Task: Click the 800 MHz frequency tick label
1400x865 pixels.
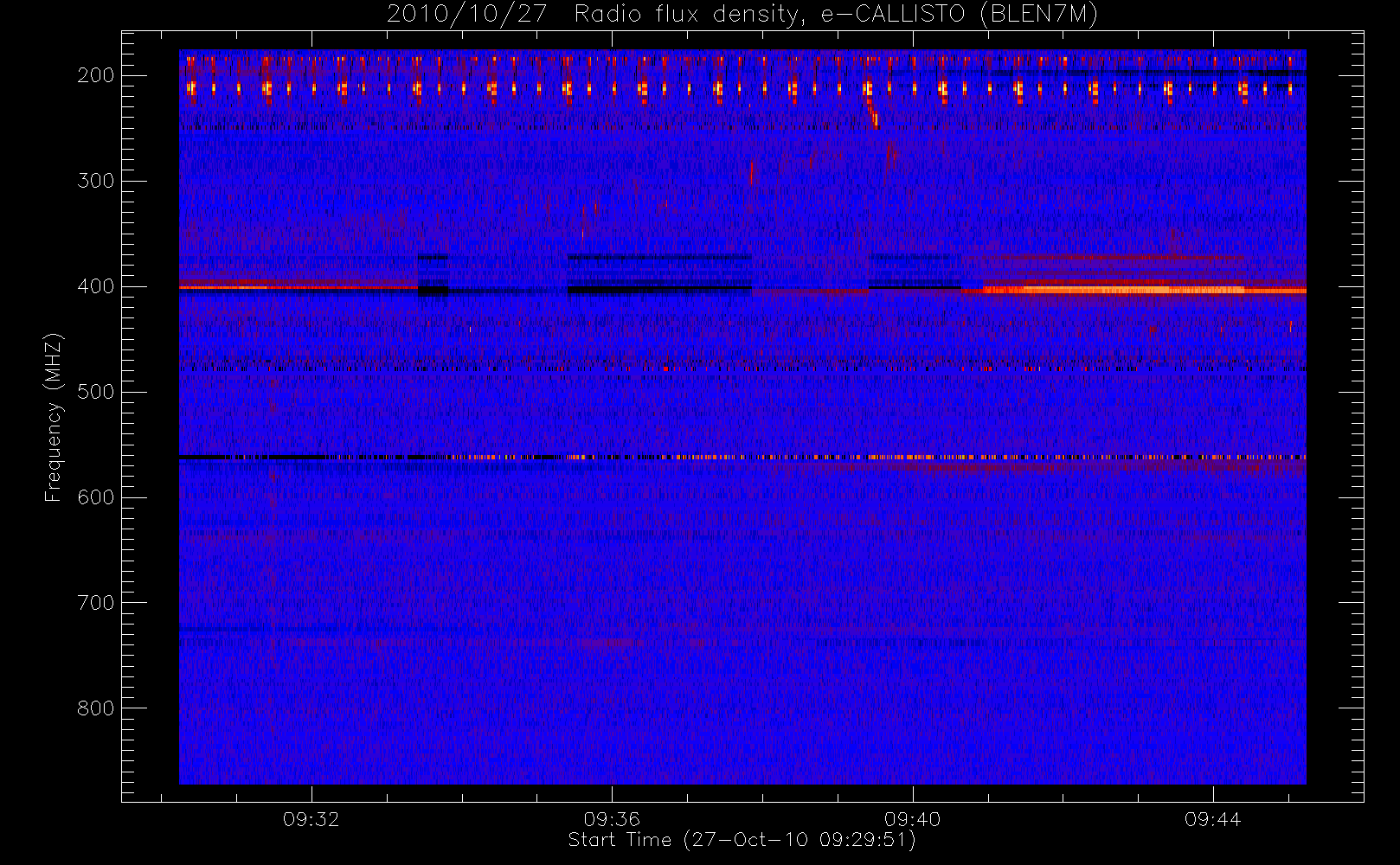Action: coord(96,708)
